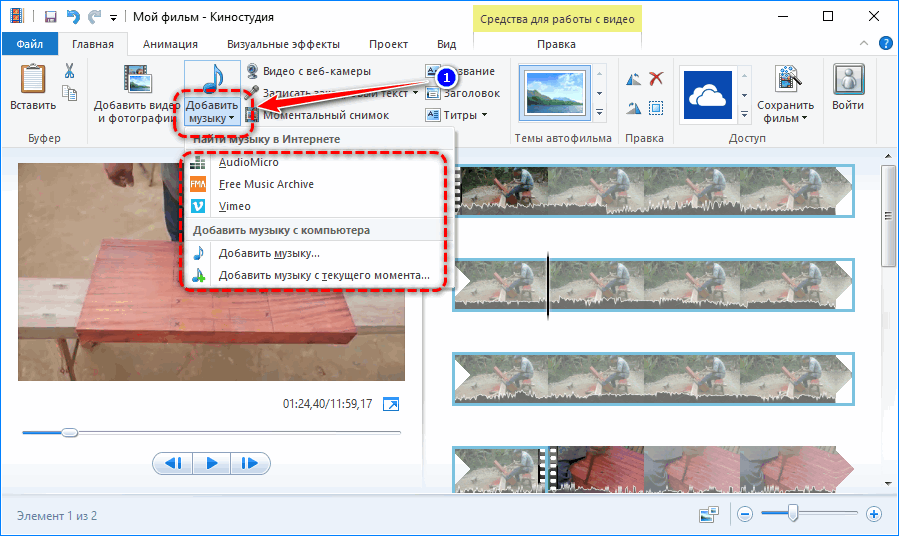The width and height of the screenshot is (899, 536).
Task: Click the next frame button
Action: click(x=250, y=463)
